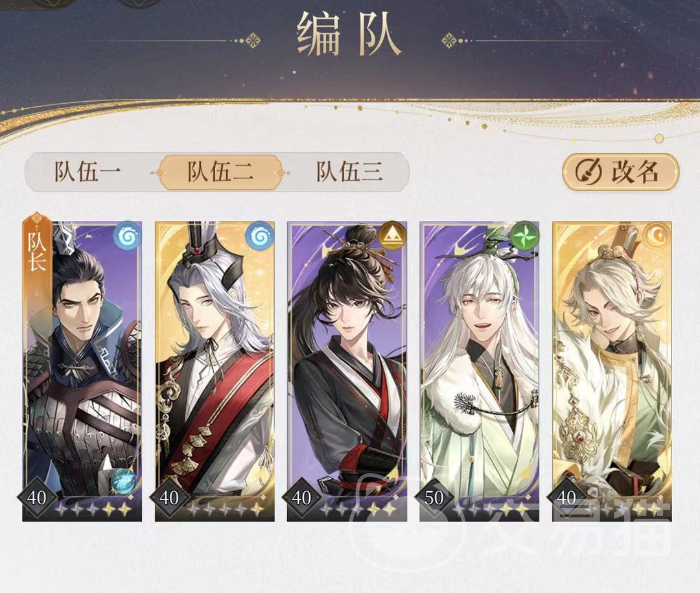The height and width of the screenshot is (593, 700).
Task: Click the 改名 rename button
Action: (621, 171)
